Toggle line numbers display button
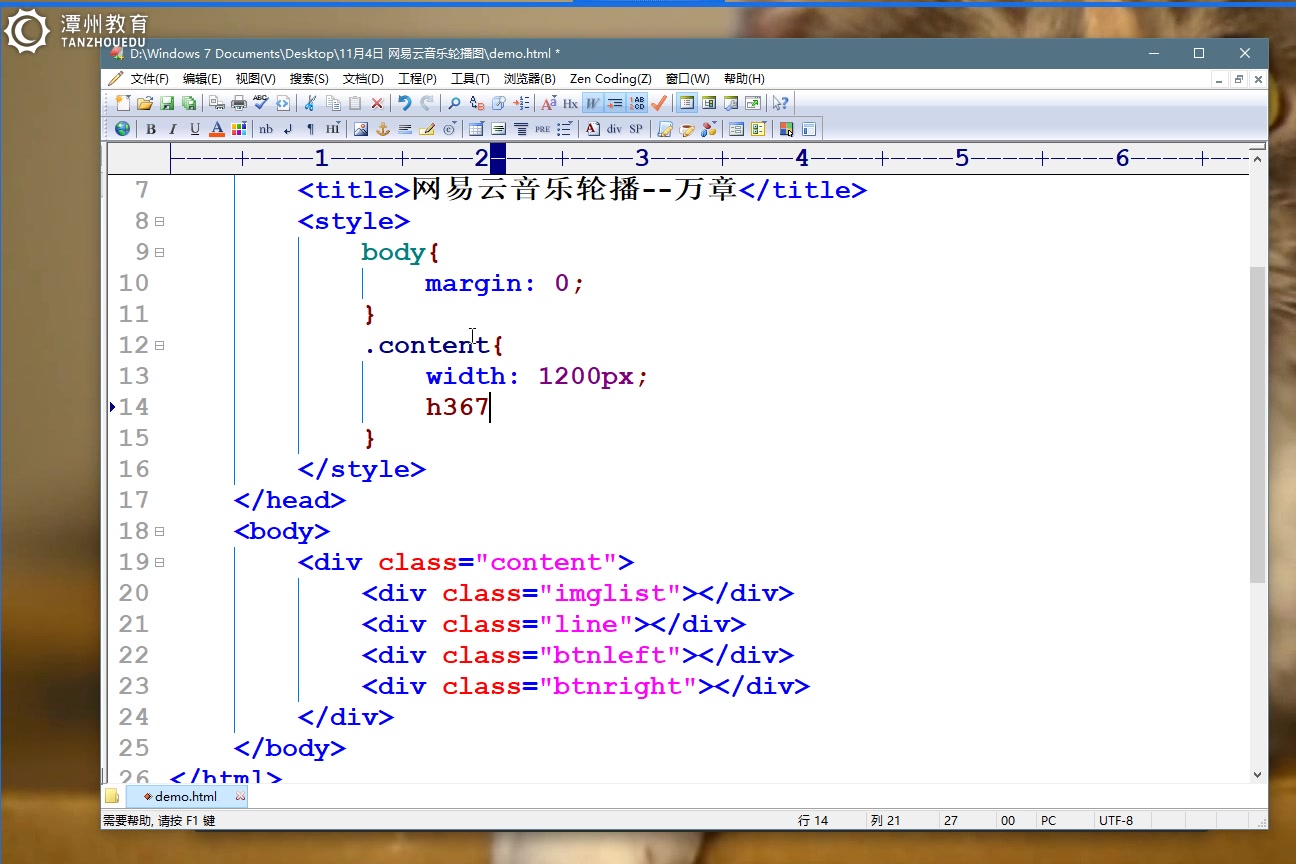The image size is (1296, 864). point(637,103)
